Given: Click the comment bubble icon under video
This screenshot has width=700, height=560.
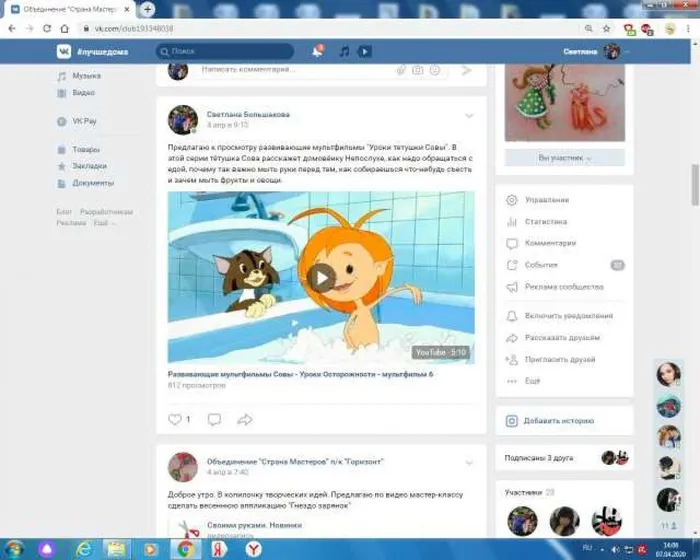Looking at the screenshot, I should pyautogui.click(x=214, y=419).
